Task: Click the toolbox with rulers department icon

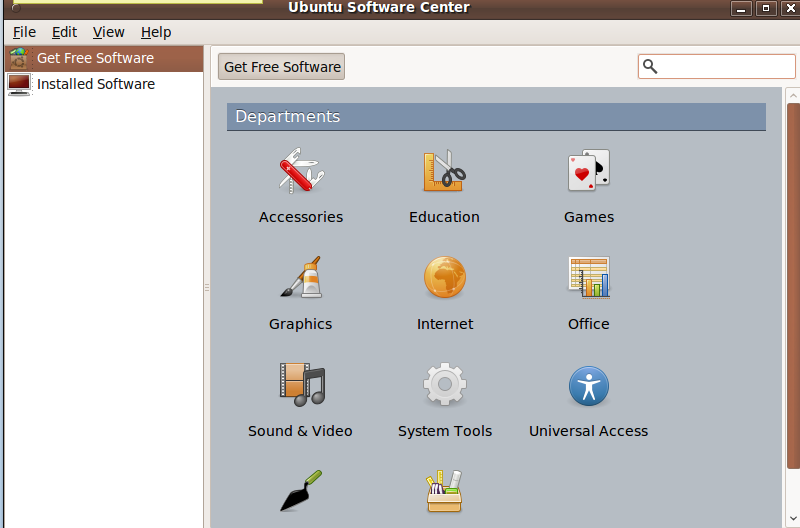Action: coord(444,491)
